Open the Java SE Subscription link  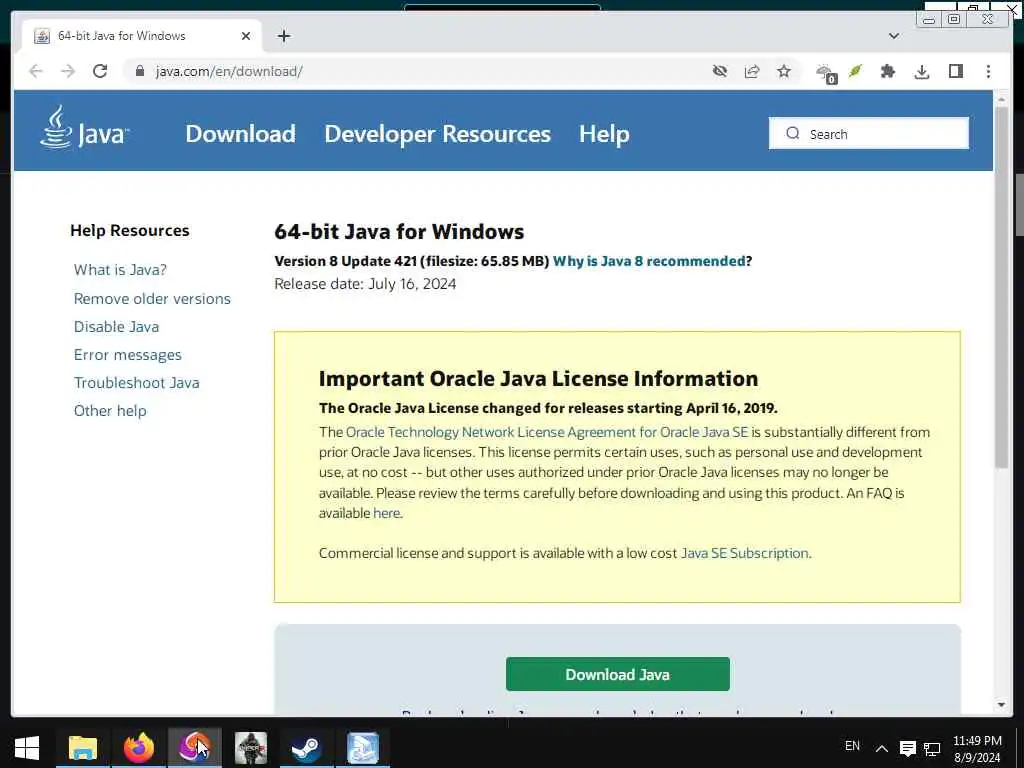(744, 553)
